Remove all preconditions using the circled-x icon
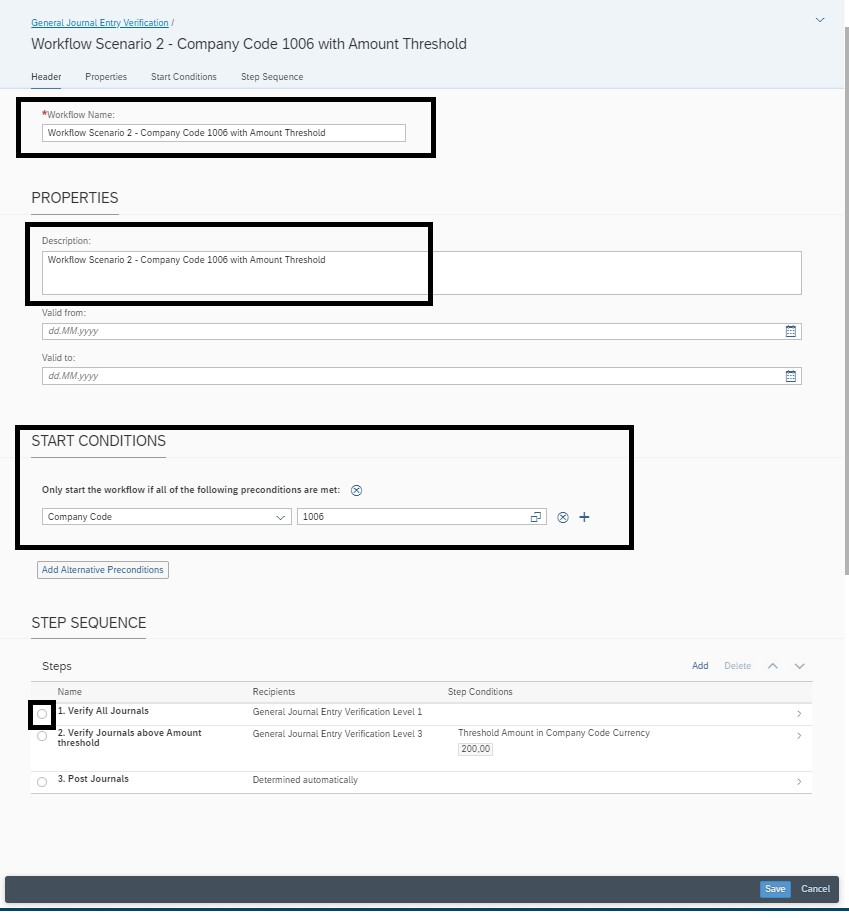This screenshot has height=918, width=849. point(356,490)
